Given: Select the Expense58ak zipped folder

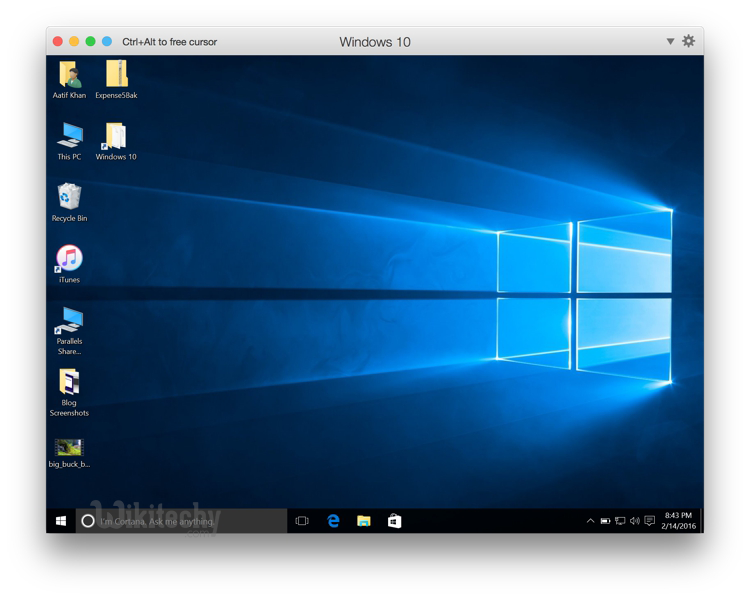Looking at the screenshot, I should pyautogui.click(x=116, y=75).
